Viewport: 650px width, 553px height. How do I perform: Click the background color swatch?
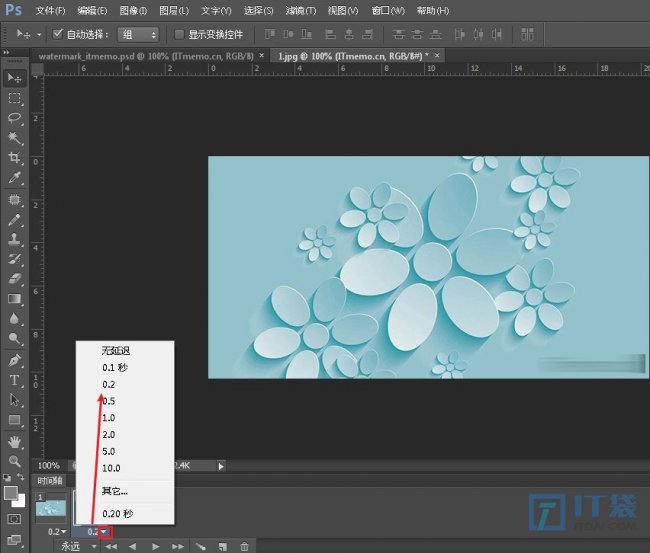tap(19, 502)
